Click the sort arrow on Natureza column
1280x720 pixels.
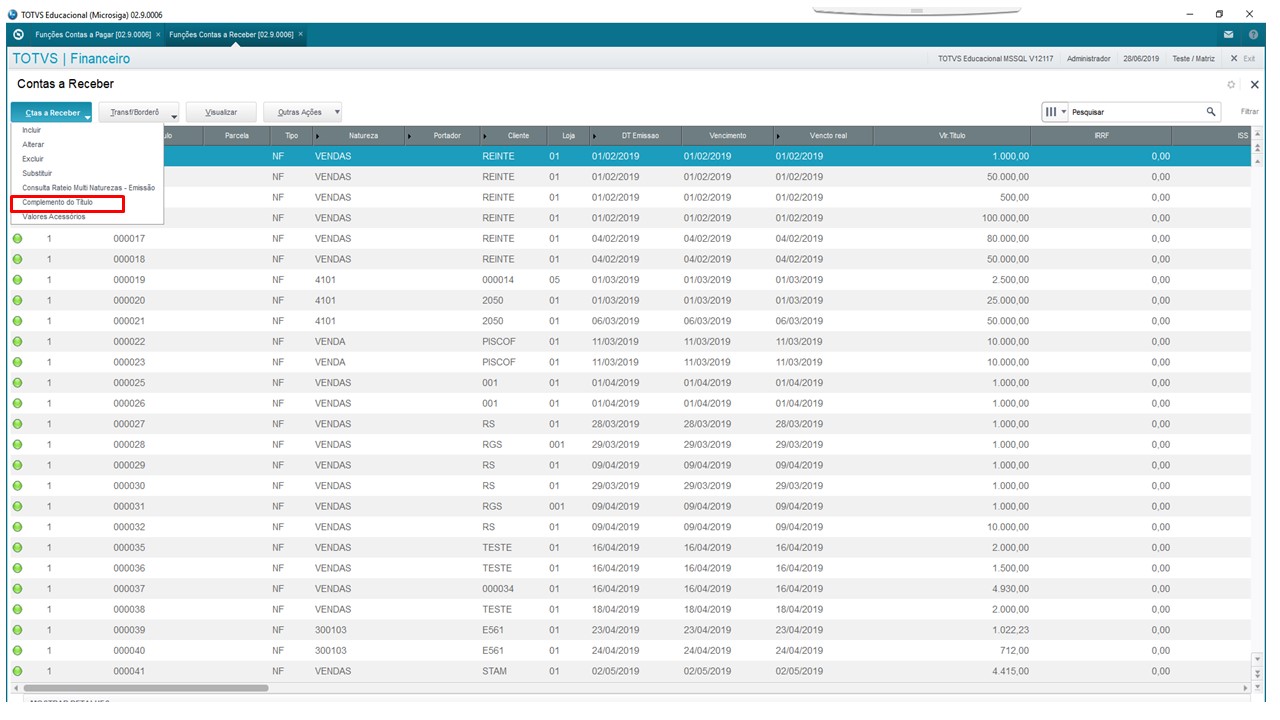tap(318, 135)
